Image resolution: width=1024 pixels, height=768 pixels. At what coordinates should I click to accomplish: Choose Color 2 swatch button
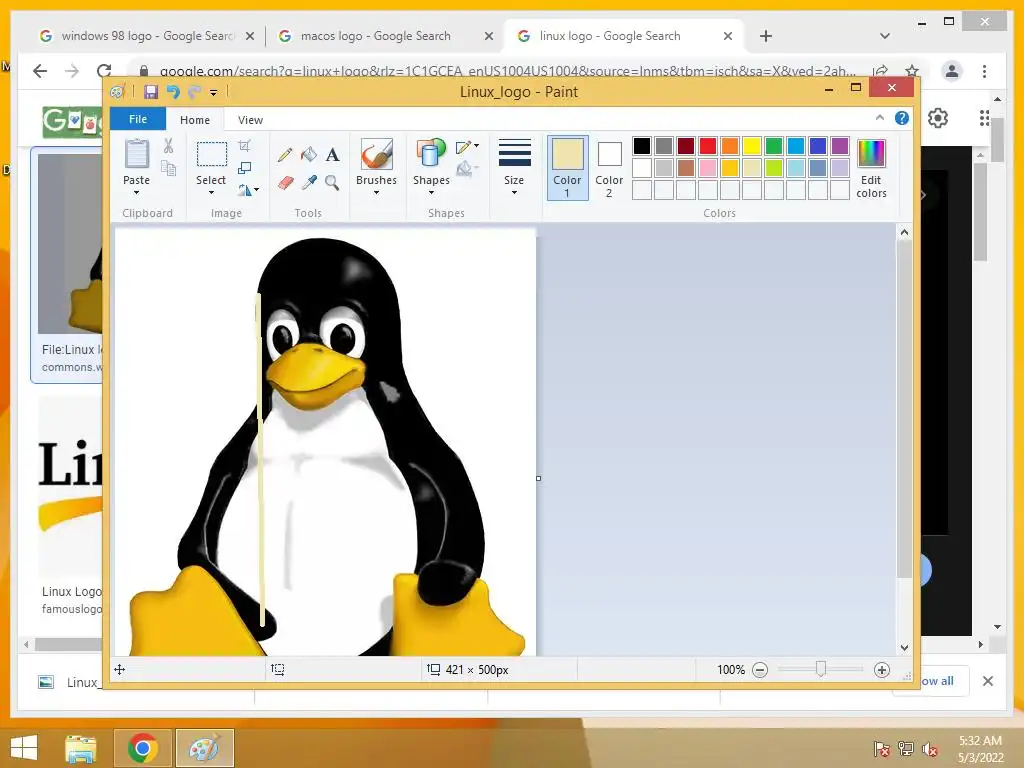tap(609, 168)
